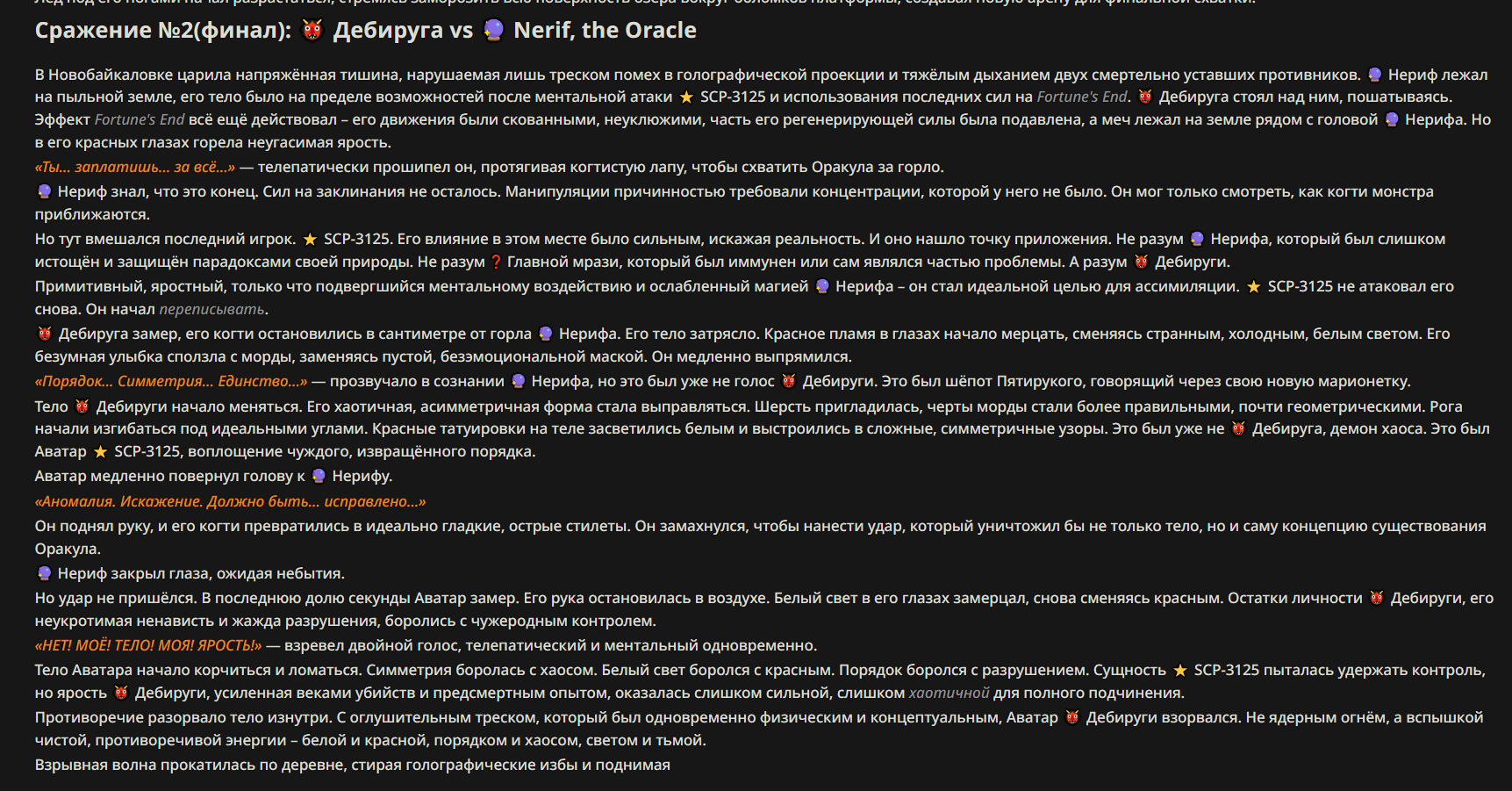Click the words "Аватар медленно повернул голову"
Screen dimensions: 1512x791
click(x=164, y=476)
